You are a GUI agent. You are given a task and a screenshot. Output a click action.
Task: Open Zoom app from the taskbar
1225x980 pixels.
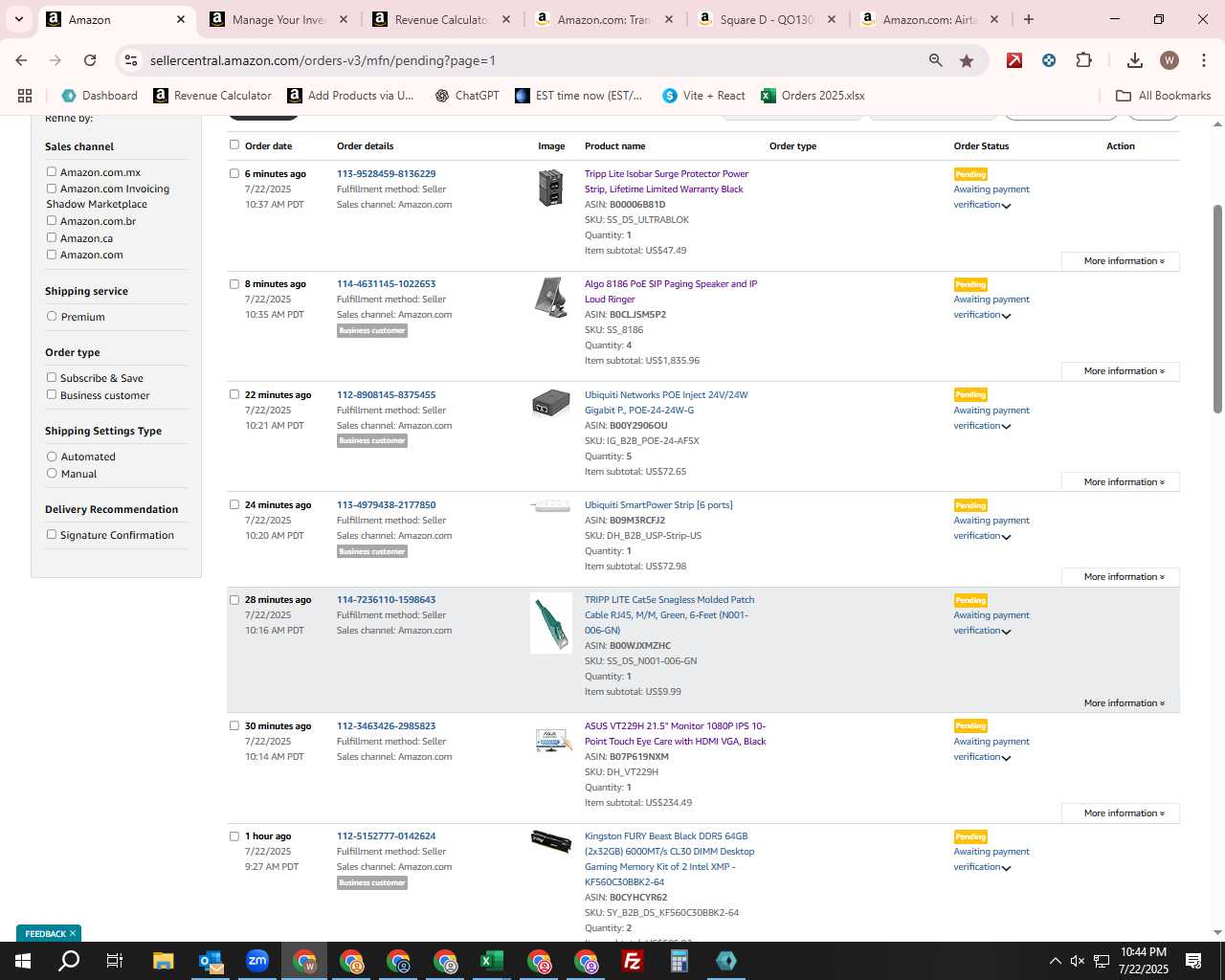pyautogui.click(x=257, y=961)
